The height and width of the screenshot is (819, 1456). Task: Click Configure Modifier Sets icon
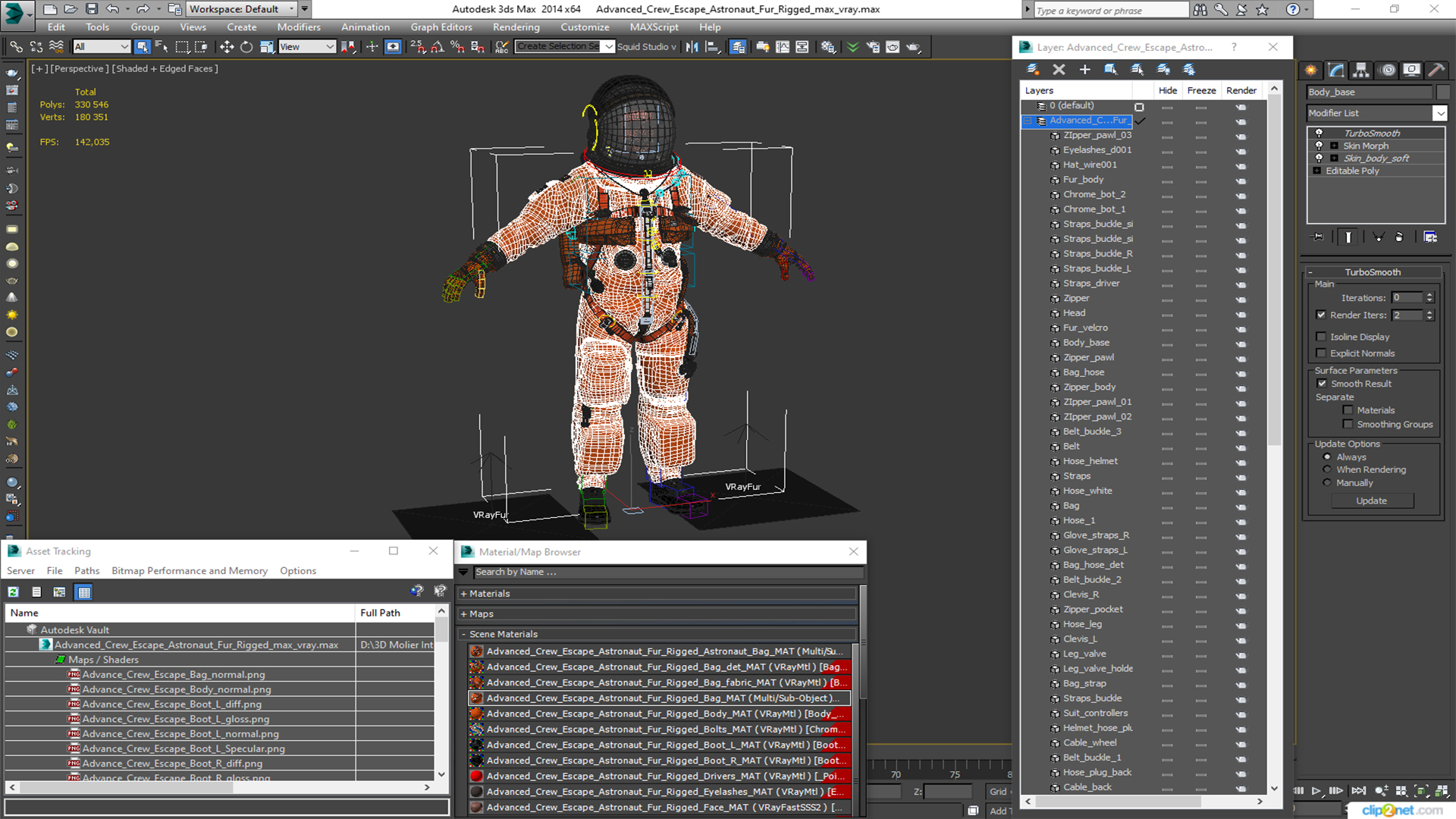(x=1430, y=237)
